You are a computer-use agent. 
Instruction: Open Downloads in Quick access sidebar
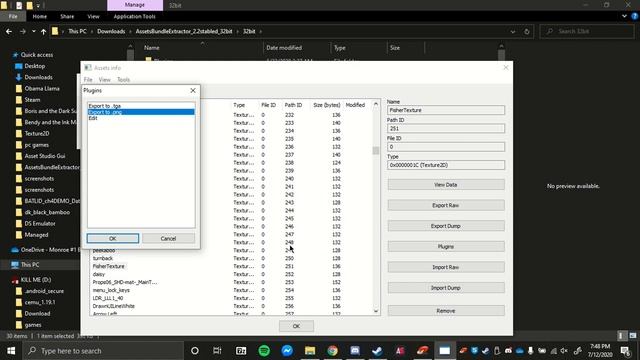point(38,77)
